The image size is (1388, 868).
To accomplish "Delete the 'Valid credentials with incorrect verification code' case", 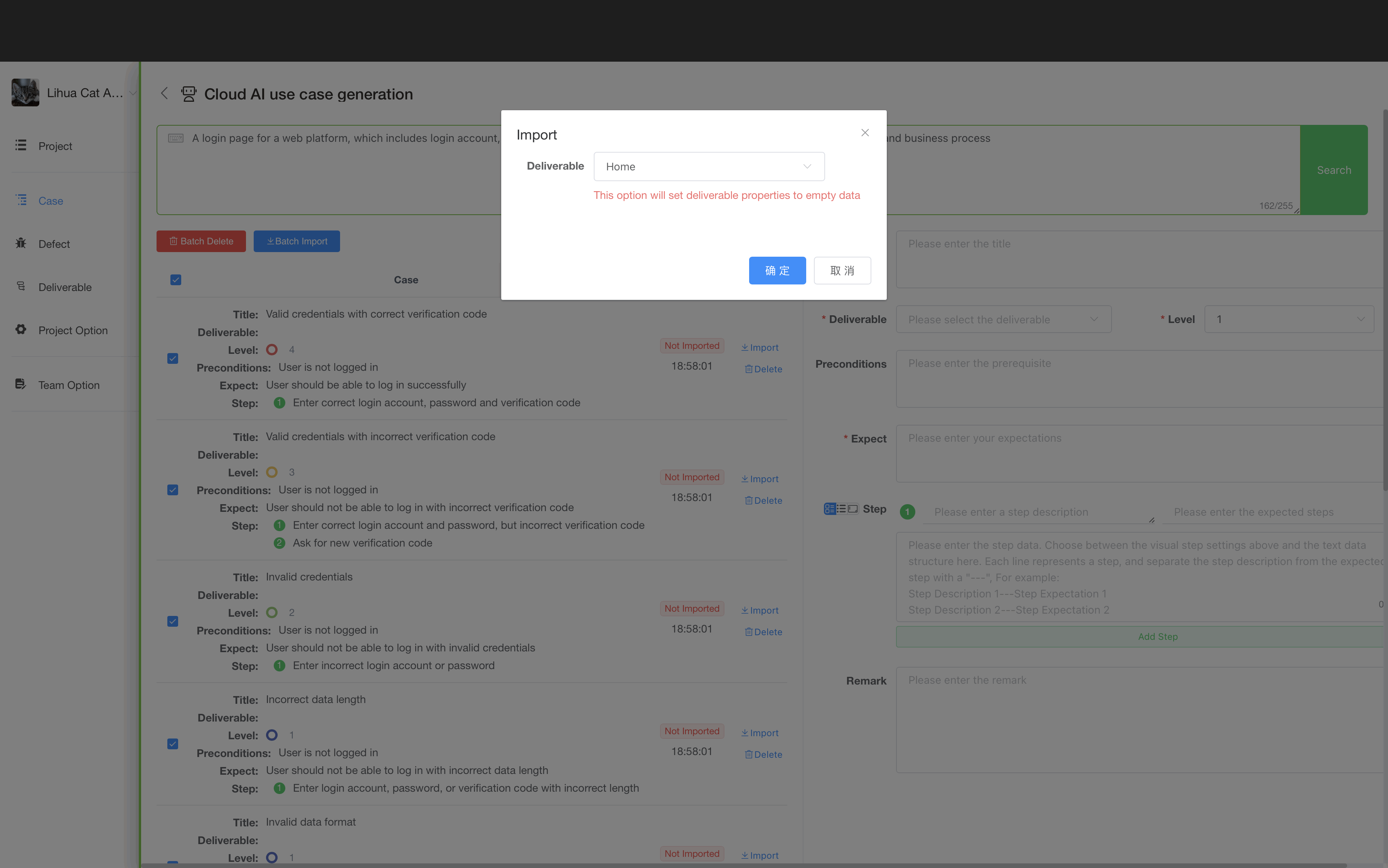I will click(x=763, y=501).
